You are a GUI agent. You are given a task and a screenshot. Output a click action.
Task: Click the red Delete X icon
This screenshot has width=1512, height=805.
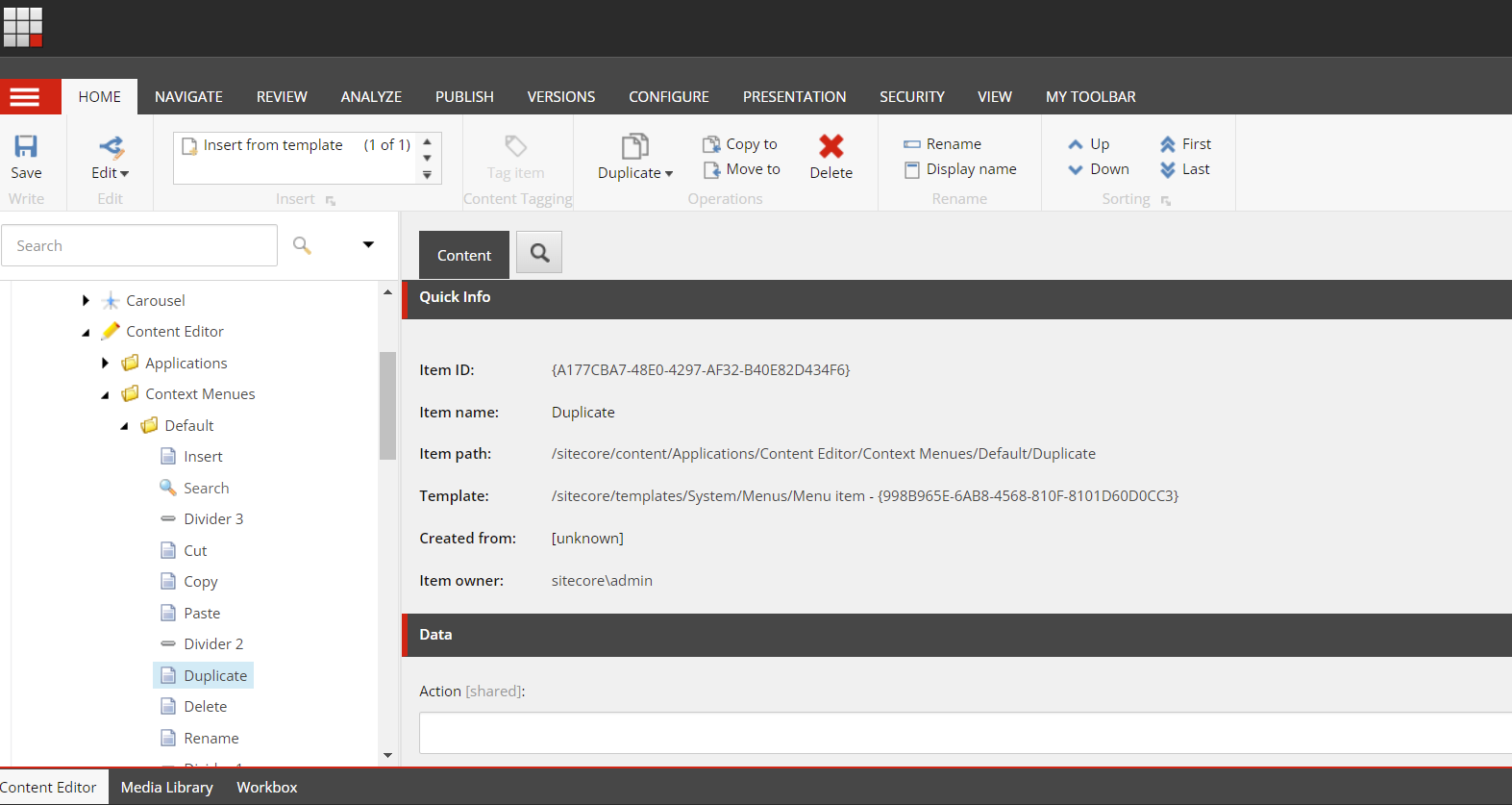click(x=831, y=146)
